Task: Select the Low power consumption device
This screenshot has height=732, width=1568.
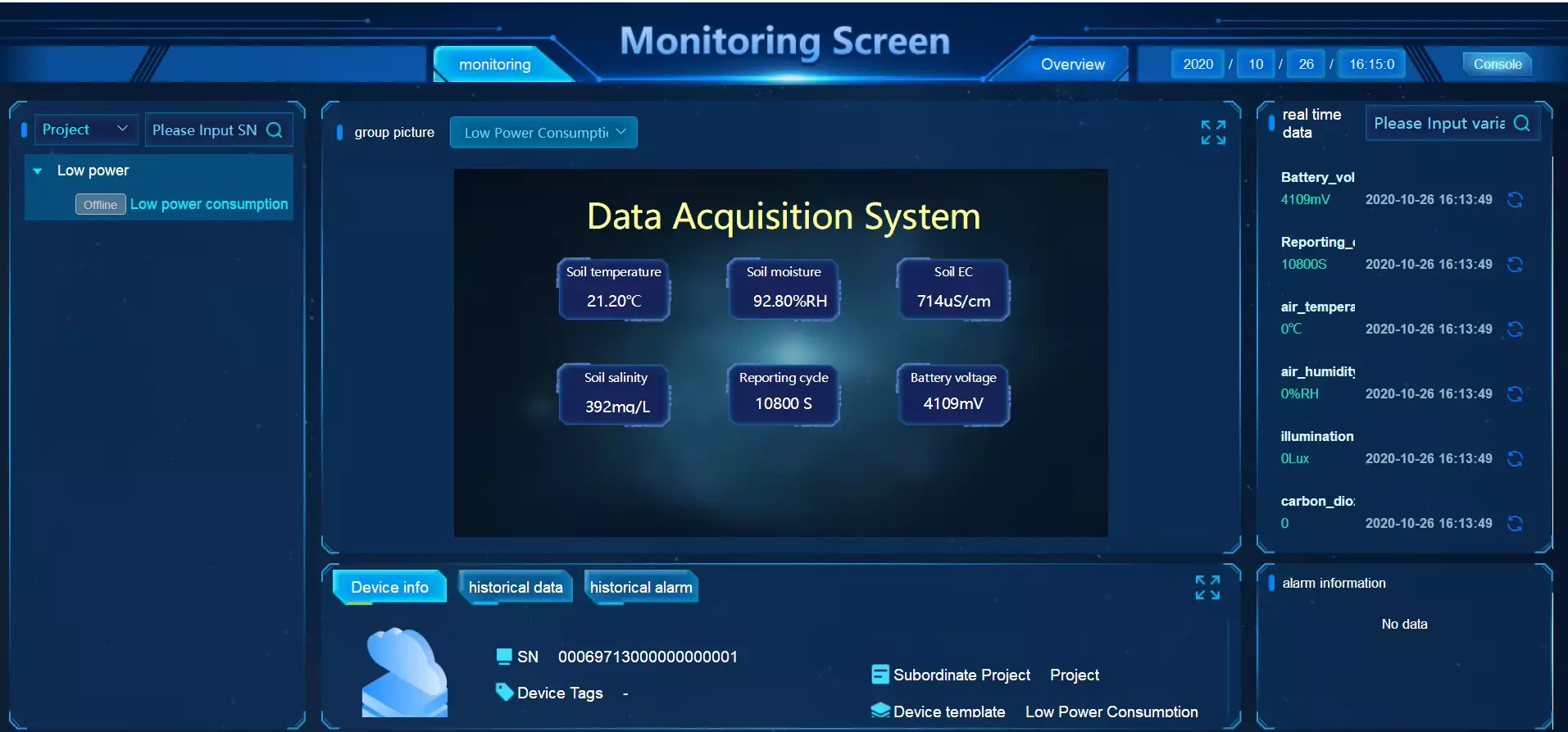Action: pyautogui.click(x=209, y=204)
